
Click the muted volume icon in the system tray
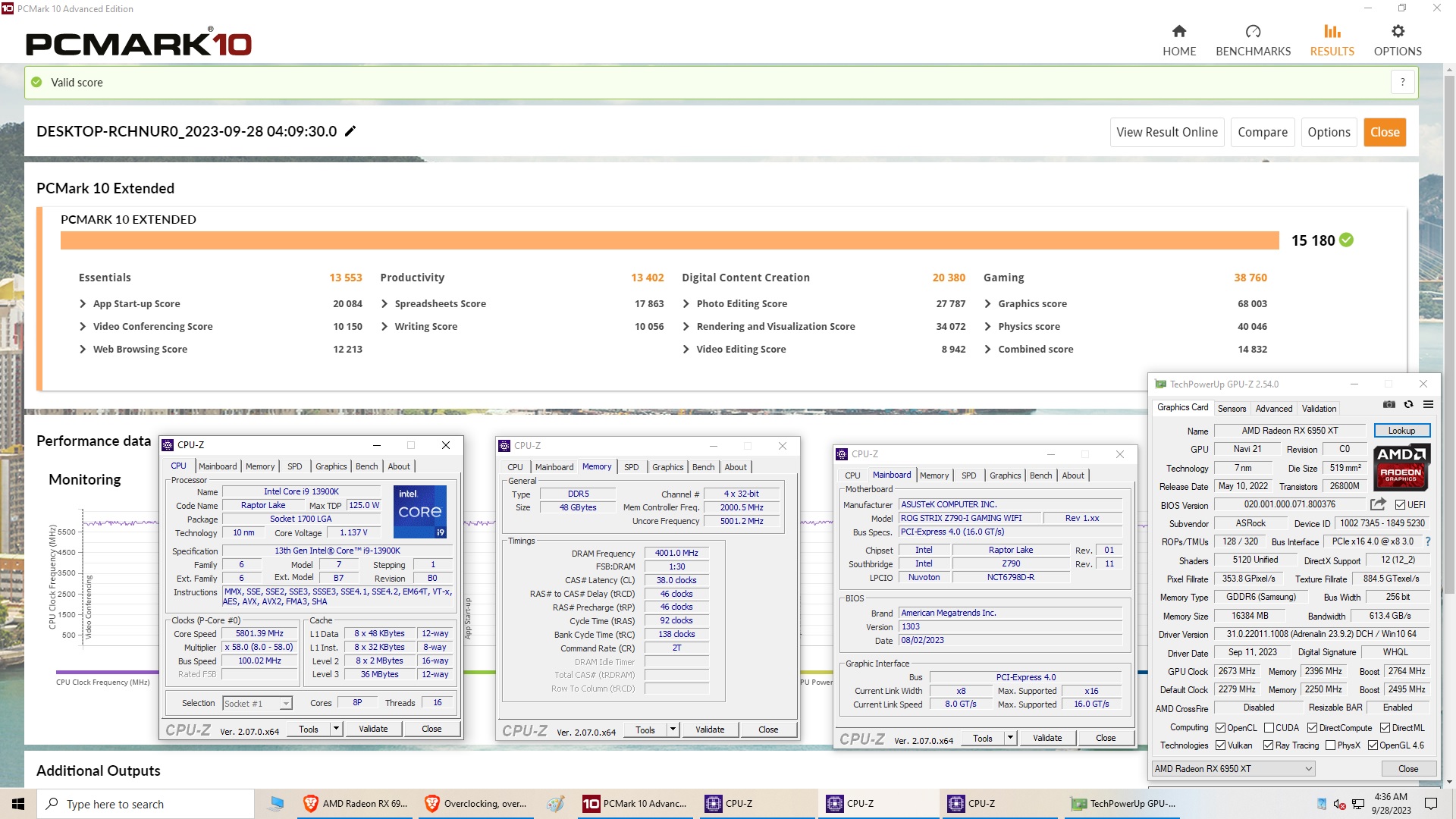tap(1340, 804)
